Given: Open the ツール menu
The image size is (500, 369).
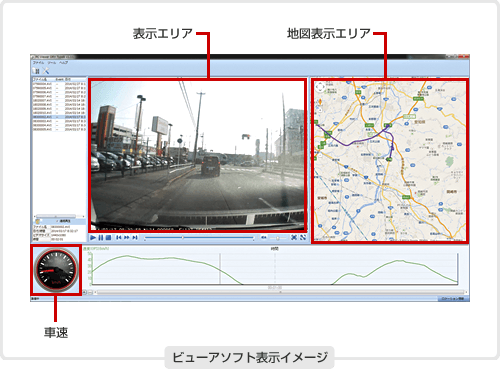Looking at the screenshot, I should point(52,63).
